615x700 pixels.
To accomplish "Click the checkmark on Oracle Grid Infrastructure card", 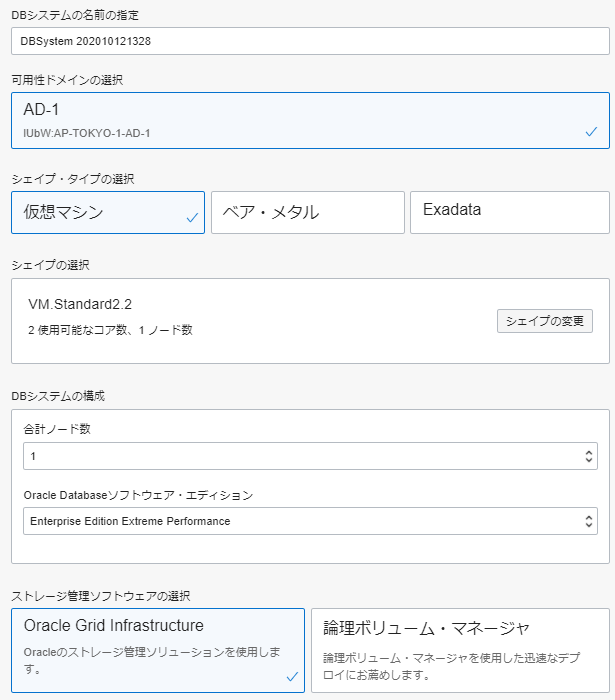I will tap(292, 677).
